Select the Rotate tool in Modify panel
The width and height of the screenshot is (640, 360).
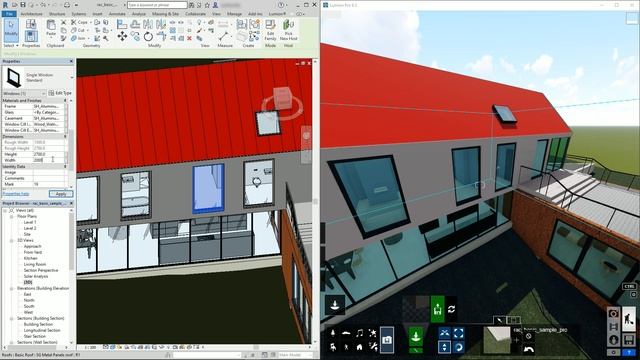click(x=148, y=37)
